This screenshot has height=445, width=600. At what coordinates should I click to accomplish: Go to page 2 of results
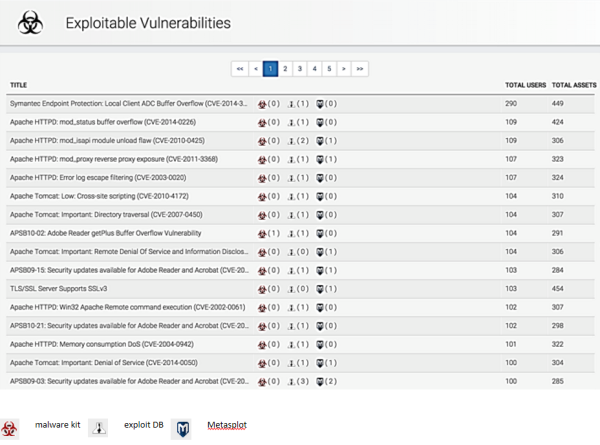pos(285,68)
